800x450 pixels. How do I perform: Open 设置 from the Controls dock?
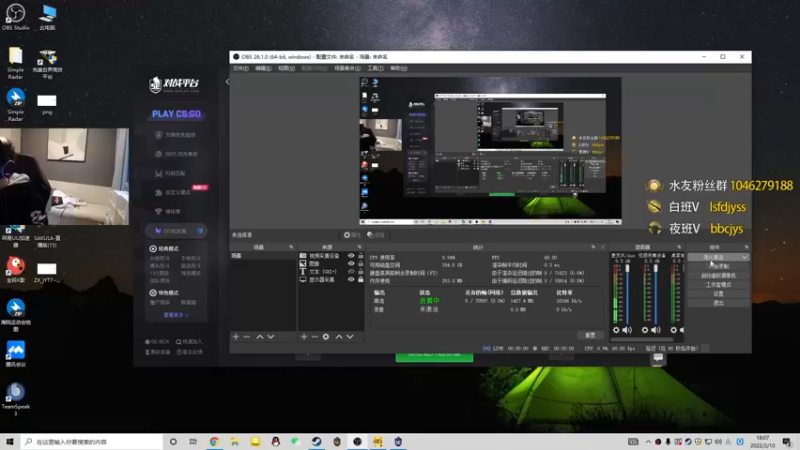(x=718, y=294)
